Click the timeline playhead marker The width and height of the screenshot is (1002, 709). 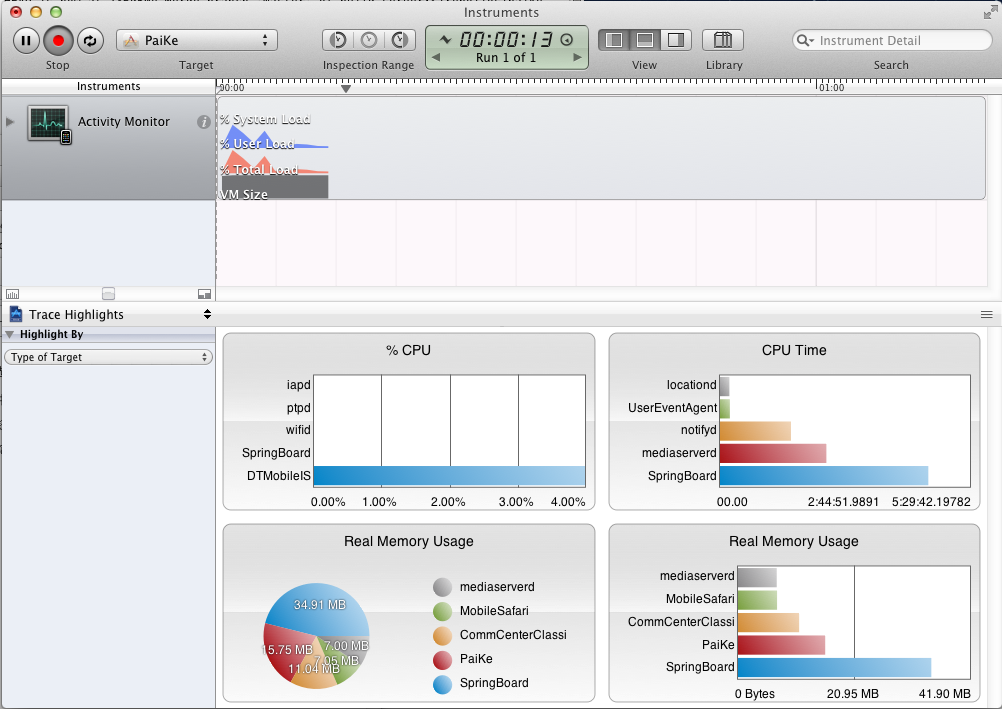[346, 89]
